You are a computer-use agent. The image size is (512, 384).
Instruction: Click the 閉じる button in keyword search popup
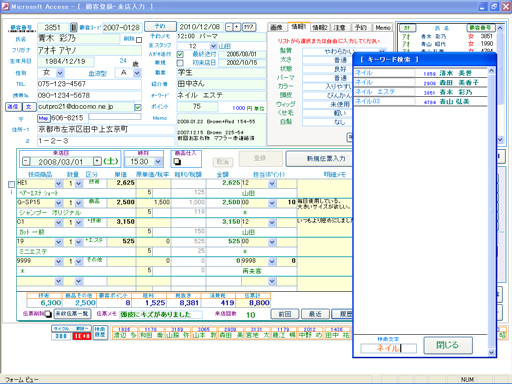coord(448,345)
